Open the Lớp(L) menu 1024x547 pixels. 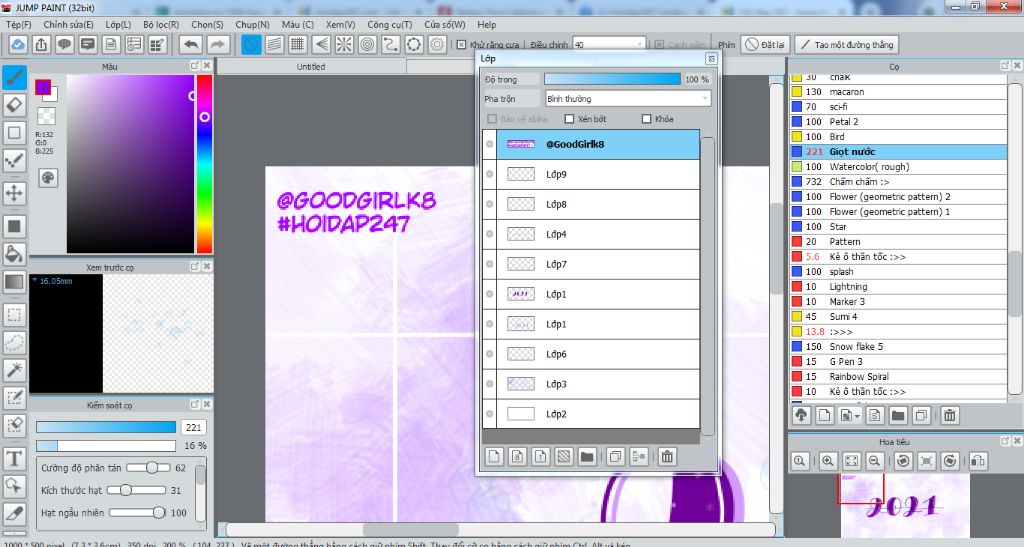118,24
